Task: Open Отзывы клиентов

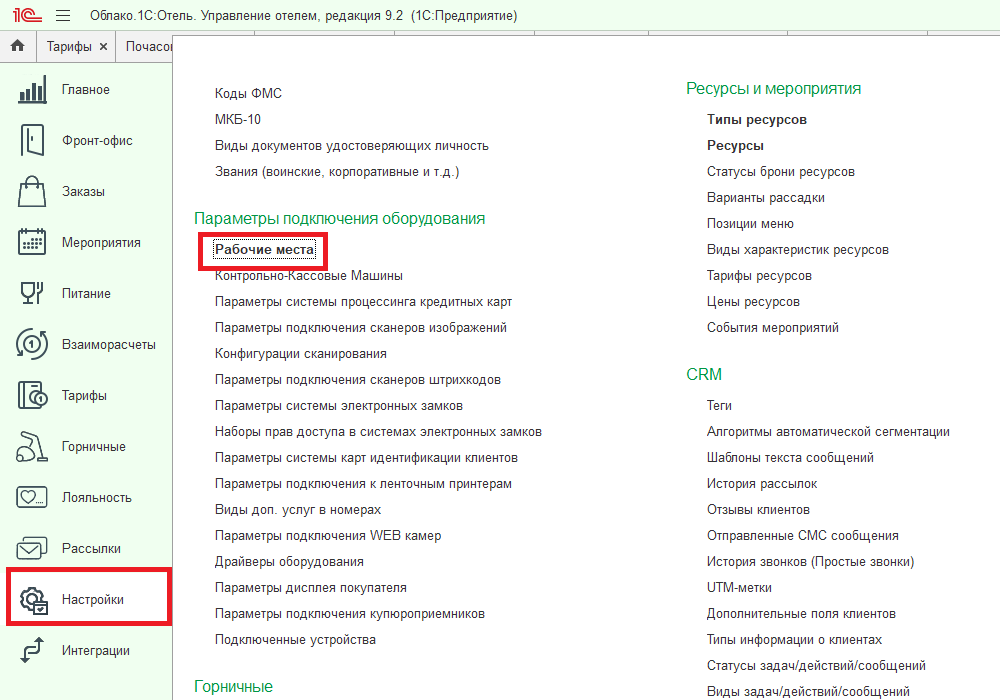Action: 758,510
